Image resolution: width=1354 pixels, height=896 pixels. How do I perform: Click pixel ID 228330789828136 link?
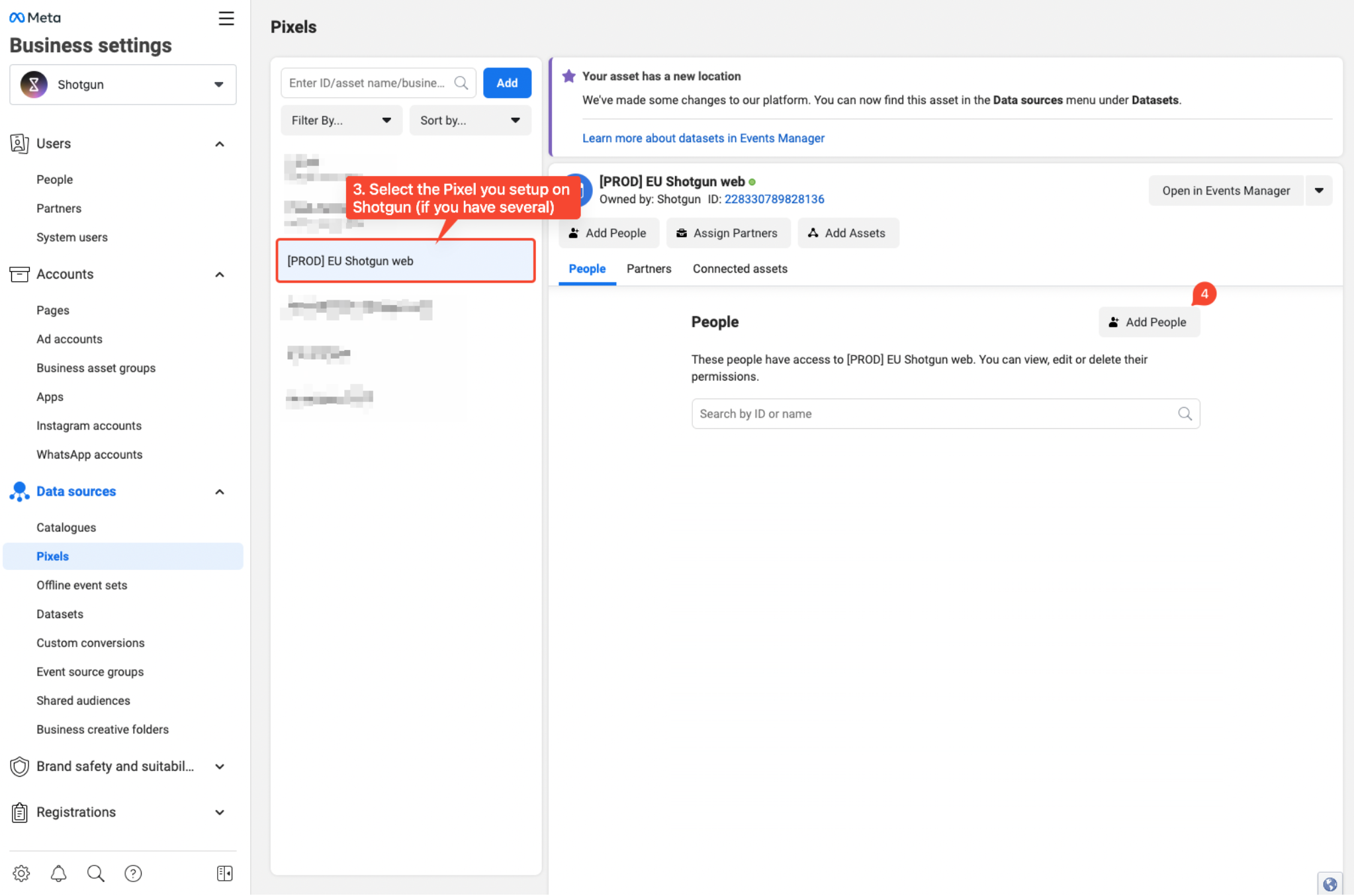[774, 199]
